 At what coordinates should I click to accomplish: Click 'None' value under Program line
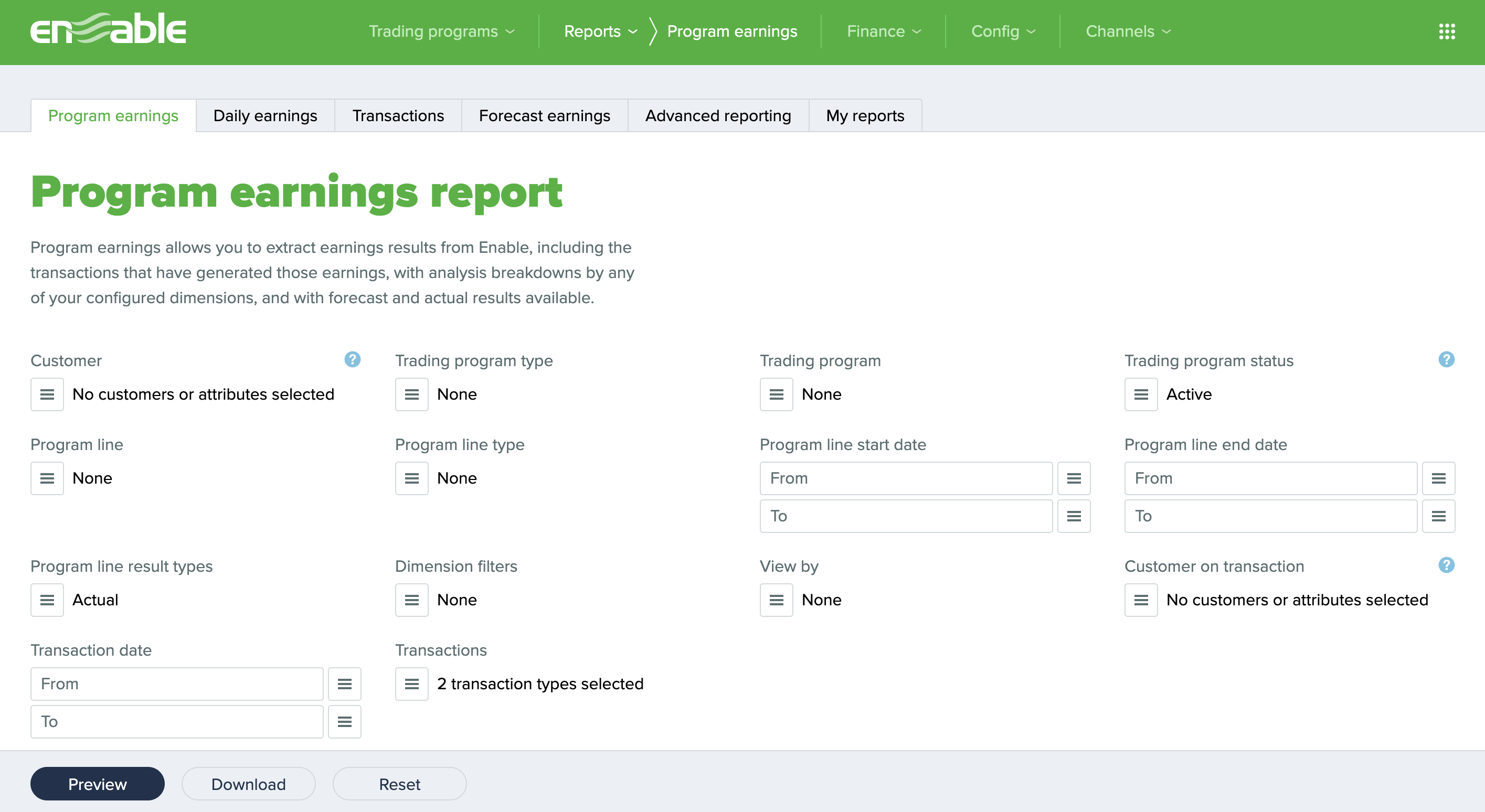tap(92, 478)
